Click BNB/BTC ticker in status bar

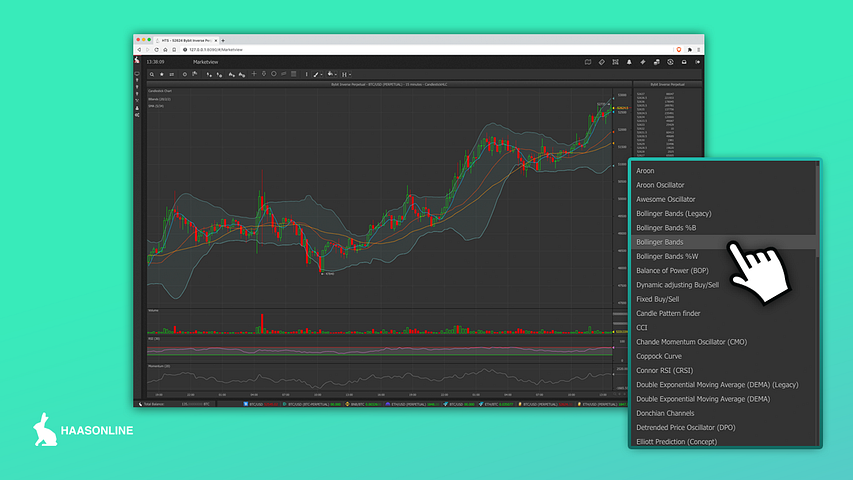(x=362, y=404)
